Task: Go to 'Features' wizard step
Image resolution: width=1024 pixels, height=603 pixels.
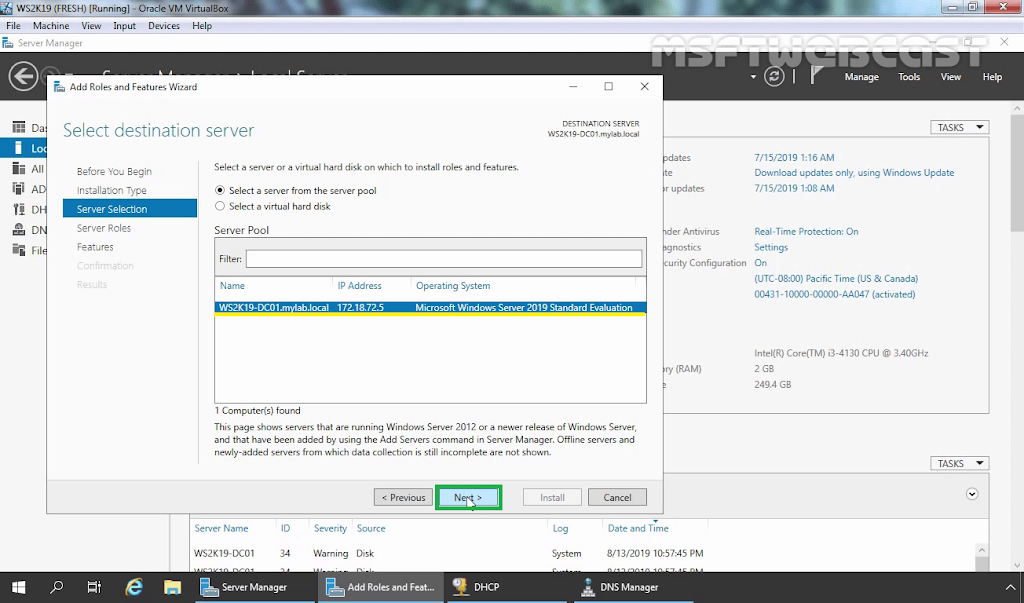Action: point(95,247)
